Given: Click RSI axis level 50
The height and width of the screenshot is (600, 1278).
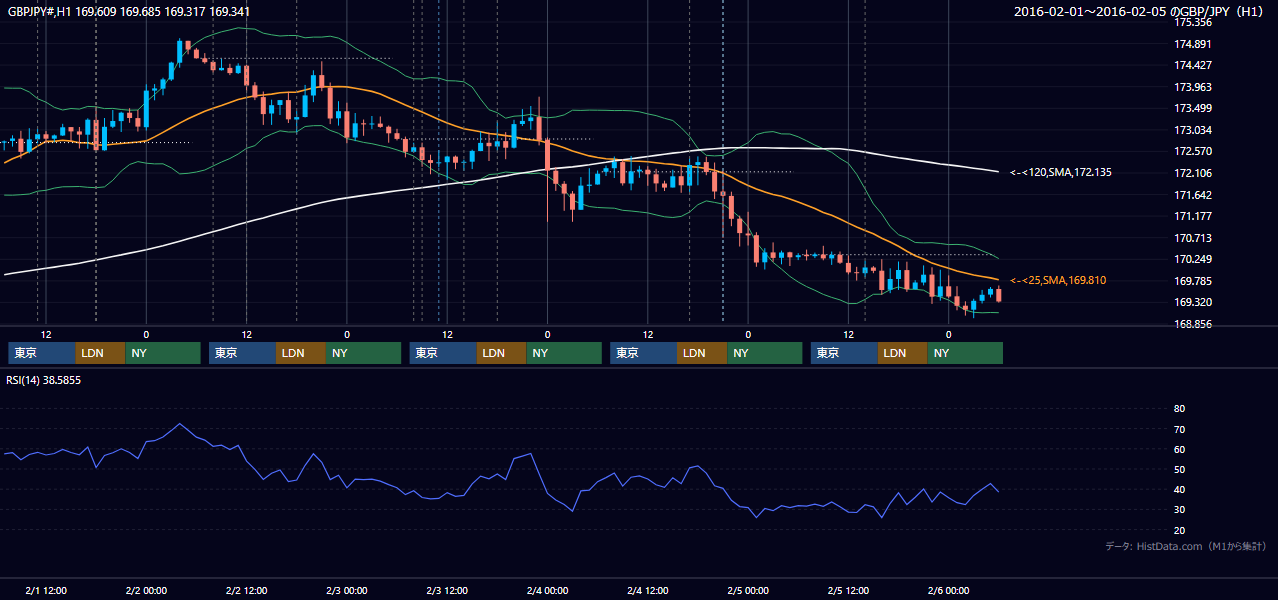Looking at the screenshot, I should point(1179,470).
